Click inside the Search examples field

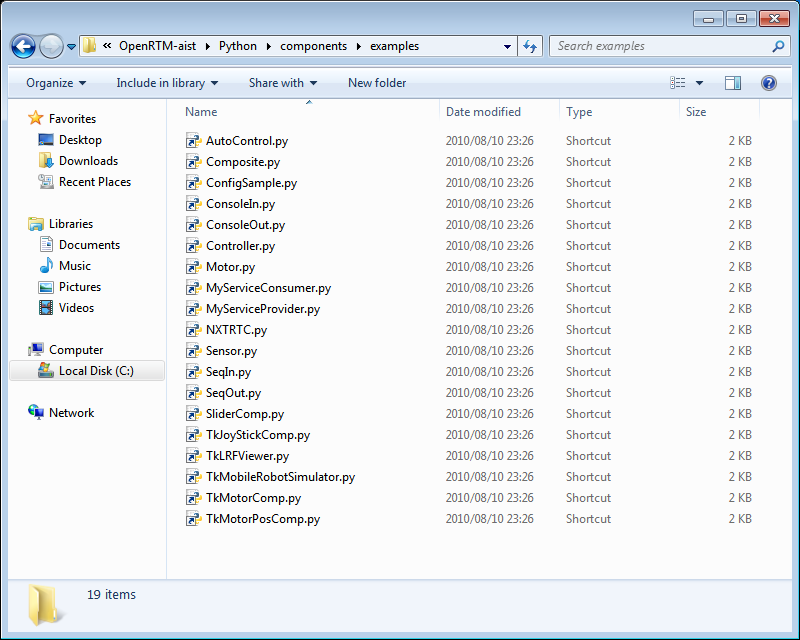pos(661,46)
